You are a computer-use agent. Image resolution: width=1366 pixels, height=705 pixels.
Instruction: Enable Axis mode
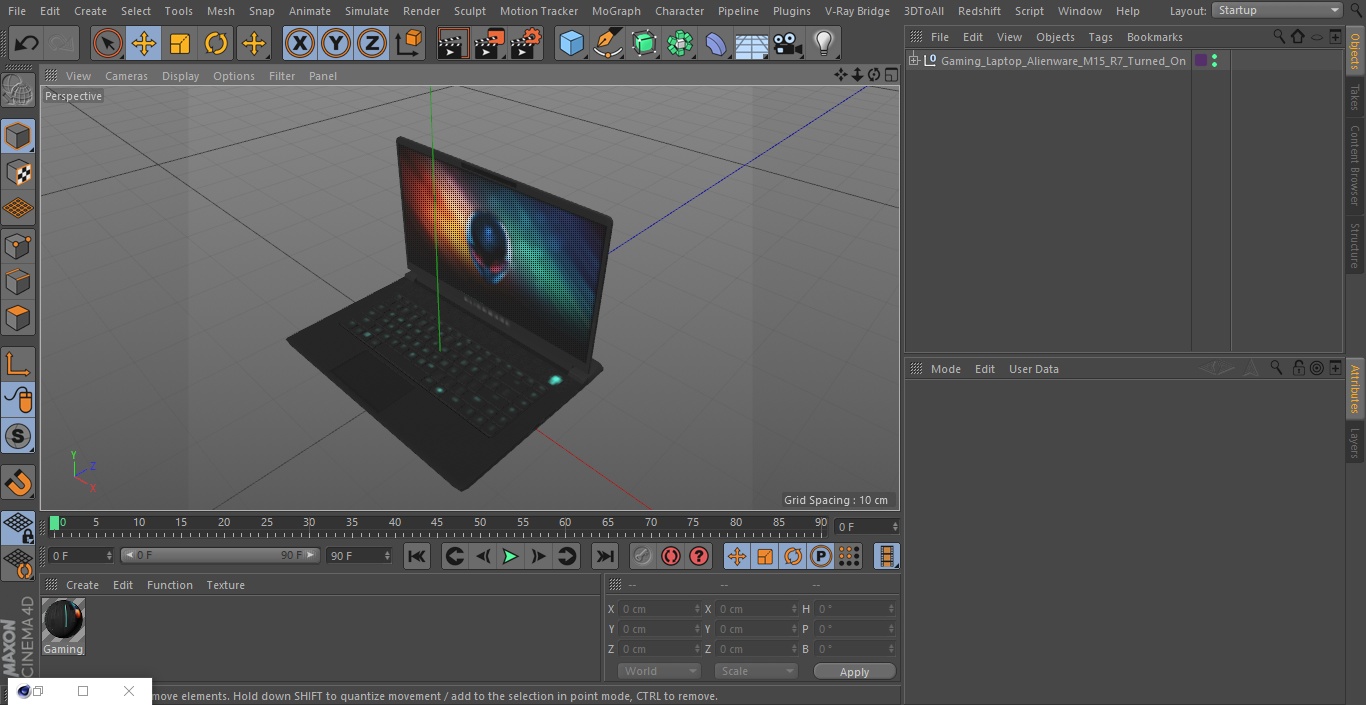coord(18,363)
